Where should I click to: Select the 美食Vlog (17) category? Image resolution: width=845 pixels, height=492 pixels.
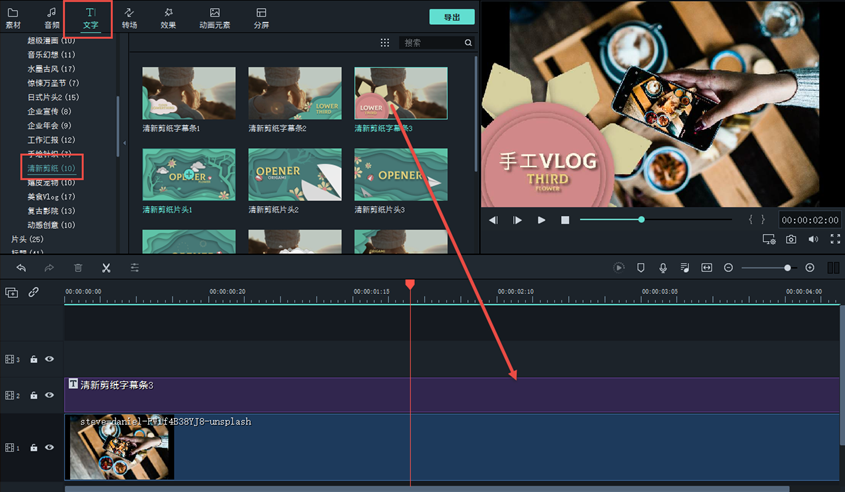(51, 197)
